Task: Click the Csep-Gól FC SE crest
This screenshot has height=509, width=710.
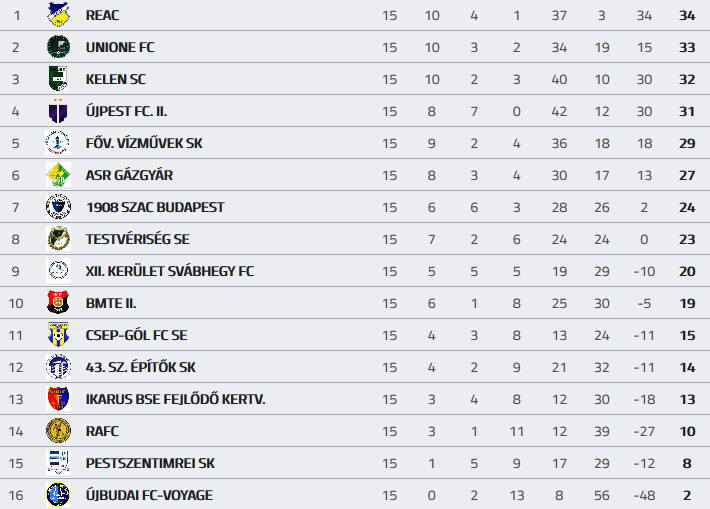Action: coord(58,335)
